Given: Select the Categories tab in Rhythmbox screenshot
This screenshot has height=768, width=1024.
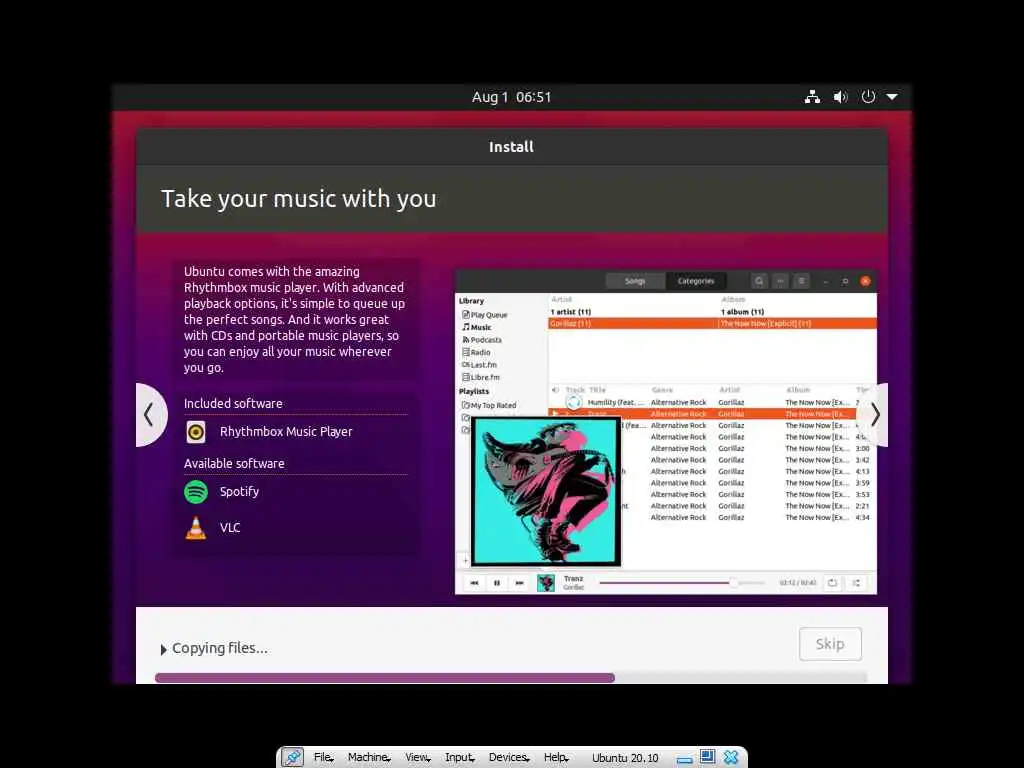Looking at the screenshot, I should click(696, 281).
